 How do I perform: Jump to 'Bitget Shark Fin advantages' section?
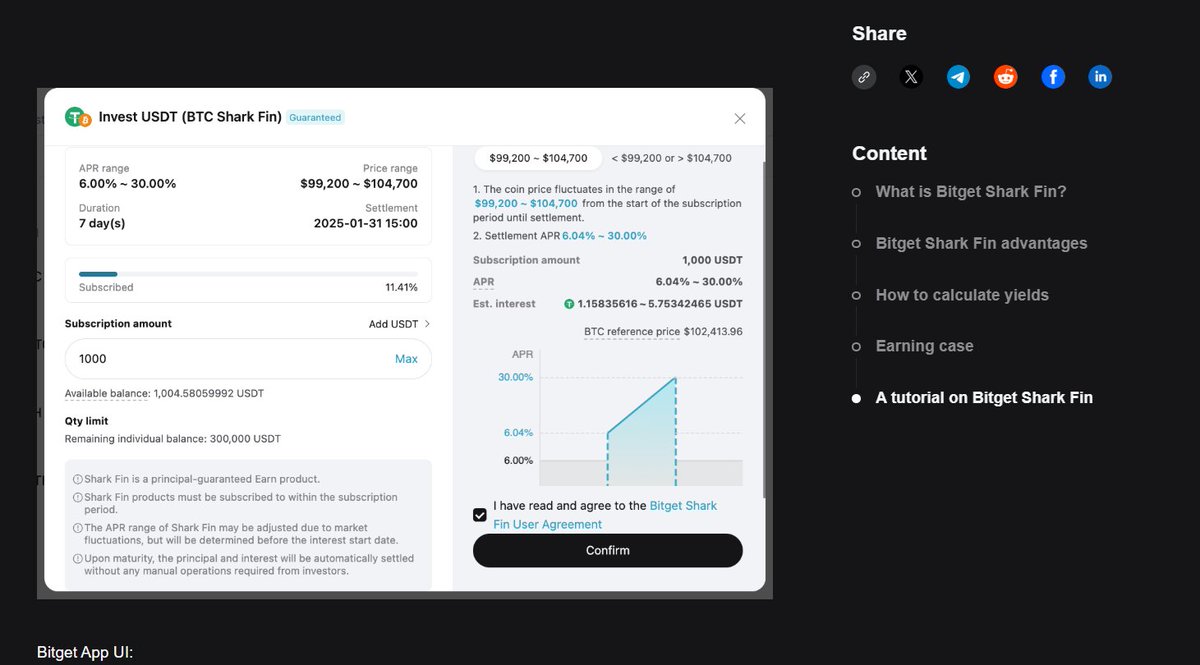pos(981,243)
